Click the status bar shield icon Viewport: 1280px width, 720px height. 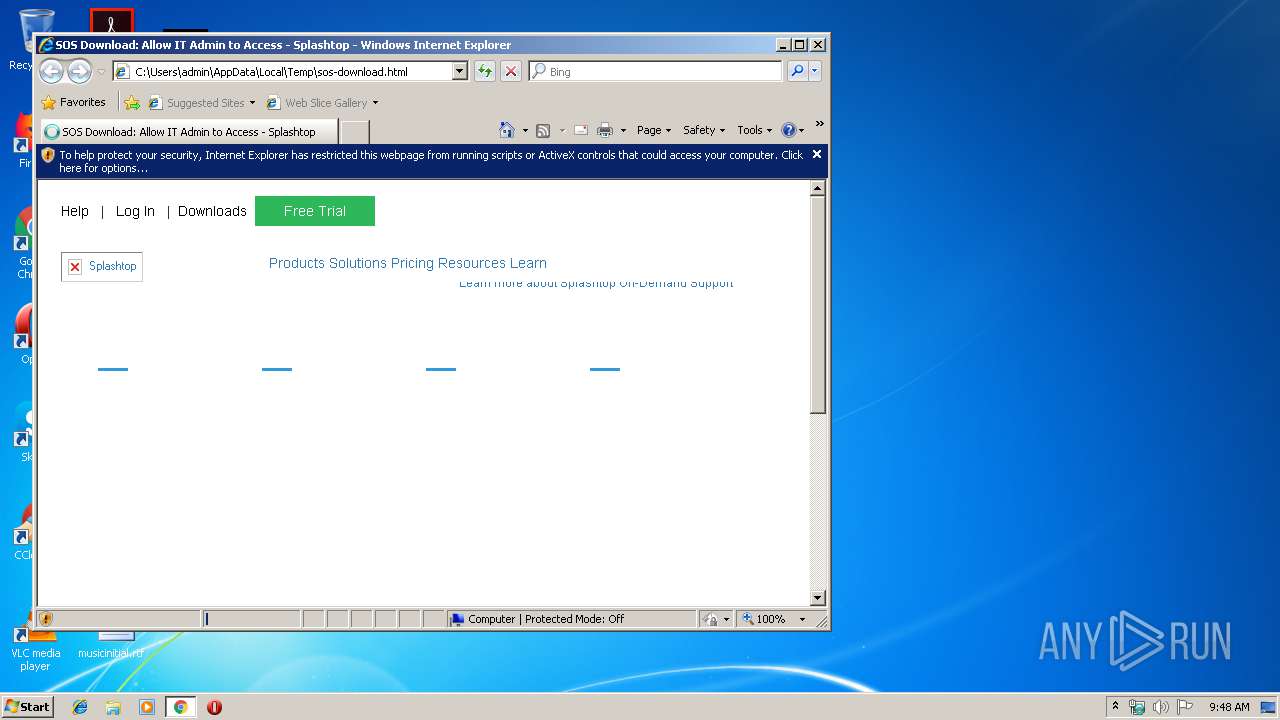(46, 619)
